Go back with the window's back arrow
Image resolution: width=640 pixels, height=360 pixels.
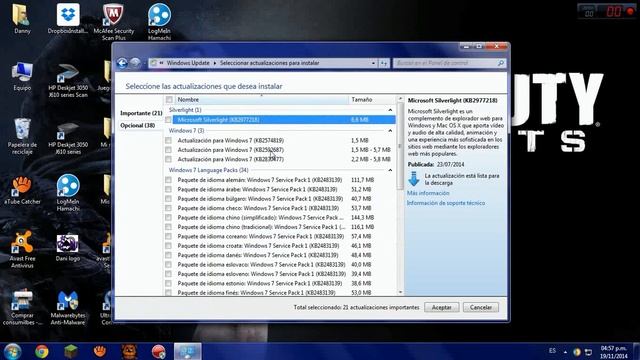click(122, 63)
